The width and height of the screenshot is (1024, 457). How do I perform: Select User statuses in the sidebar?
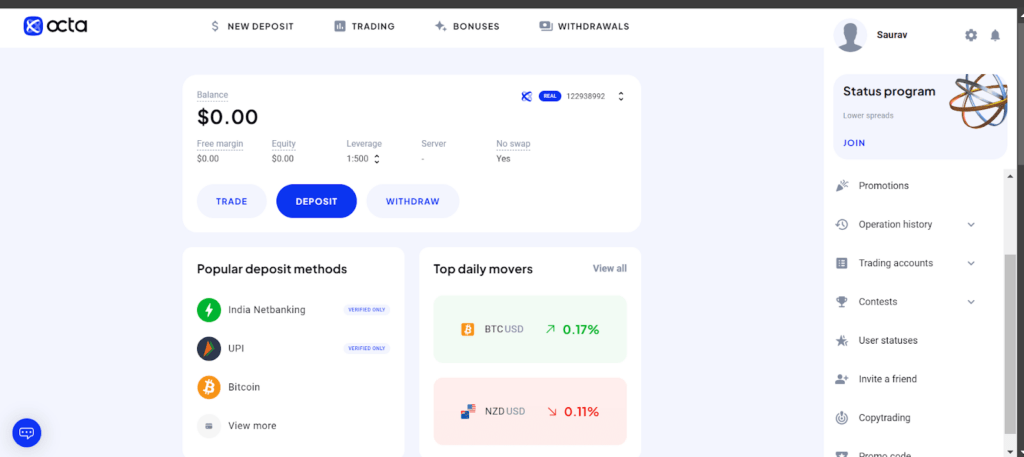pos(888,340)
